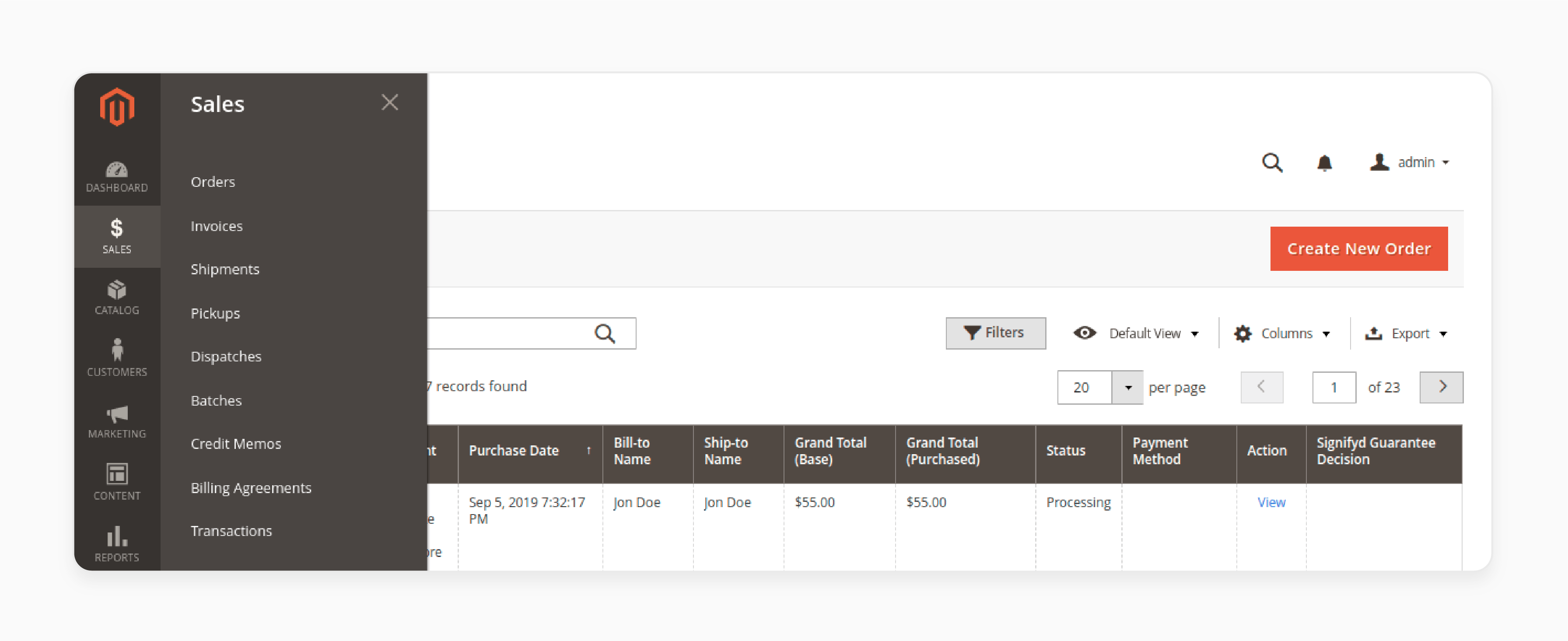Open the per page size dropdown arrow

[1127, 387]
